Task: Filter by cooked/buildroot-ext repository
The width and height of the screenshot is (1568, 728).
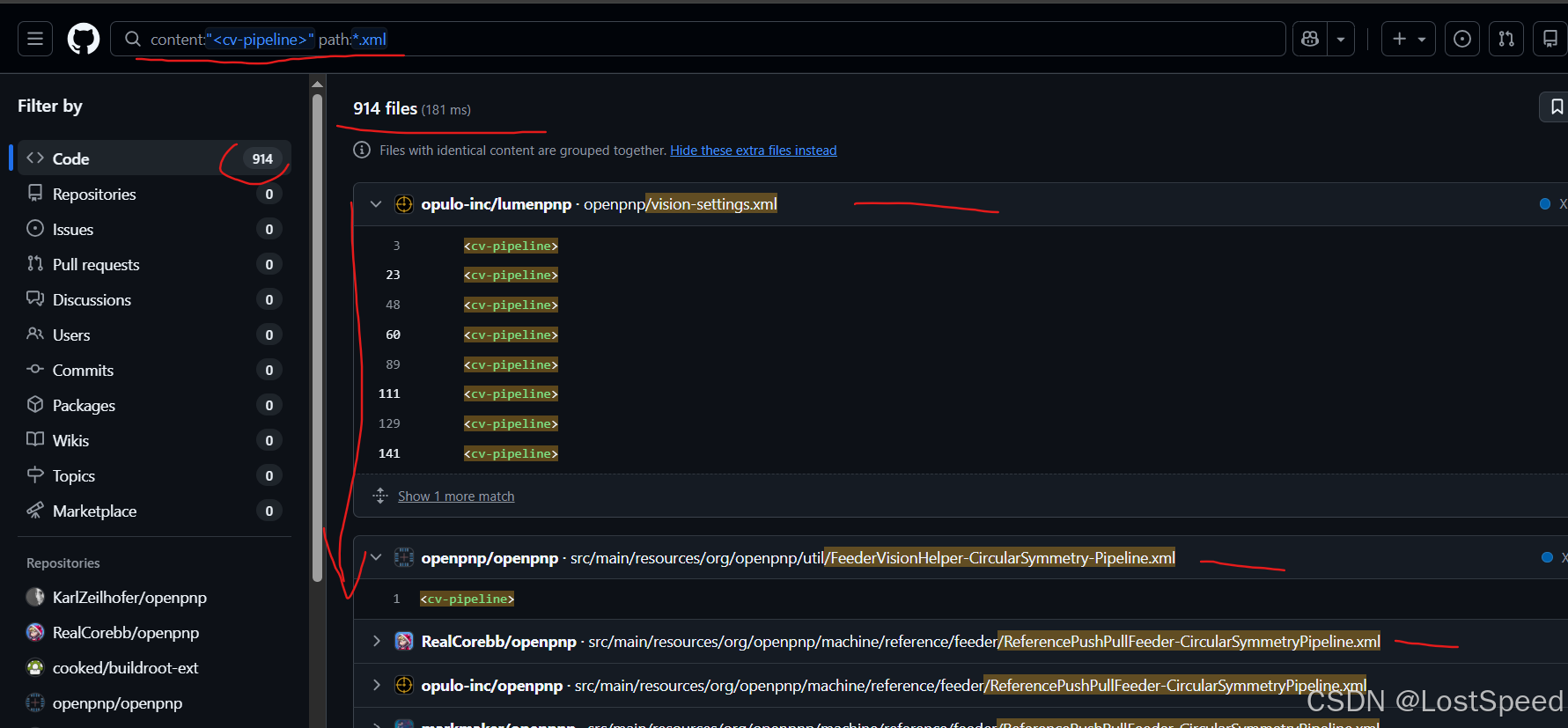Action: pos(125,667)
